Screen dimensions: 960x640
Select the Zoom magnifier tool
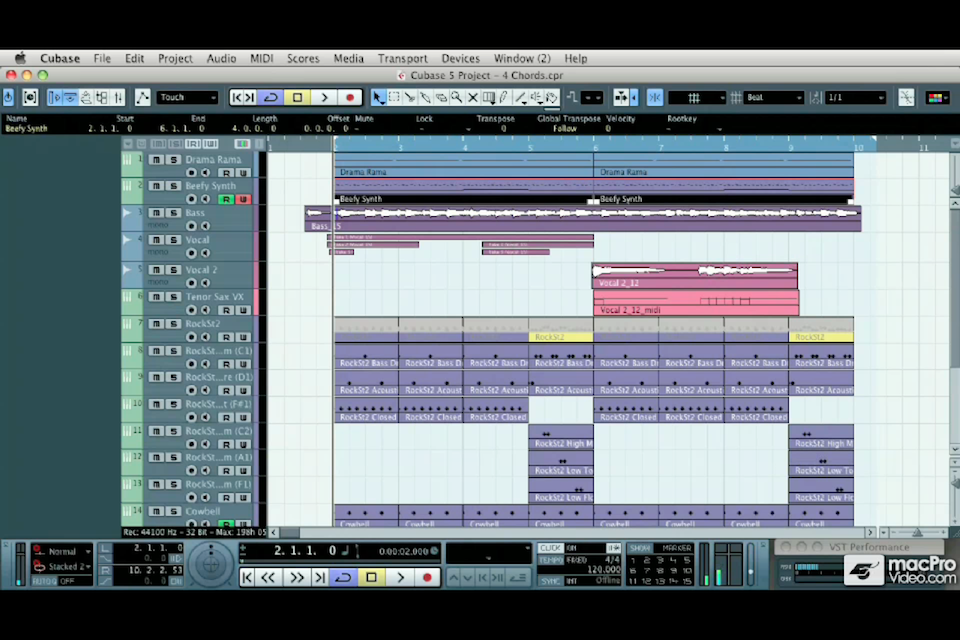[x=457, y=97]
